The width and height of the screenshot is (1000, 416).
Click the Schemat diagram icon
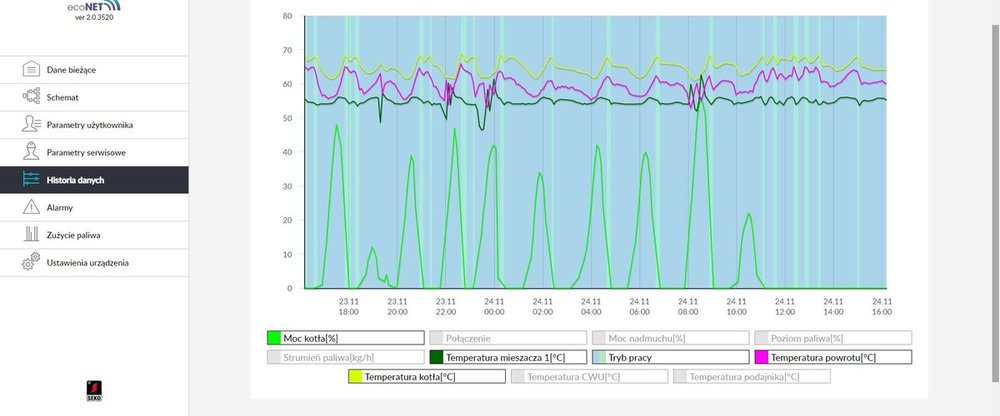pos(30,97)
